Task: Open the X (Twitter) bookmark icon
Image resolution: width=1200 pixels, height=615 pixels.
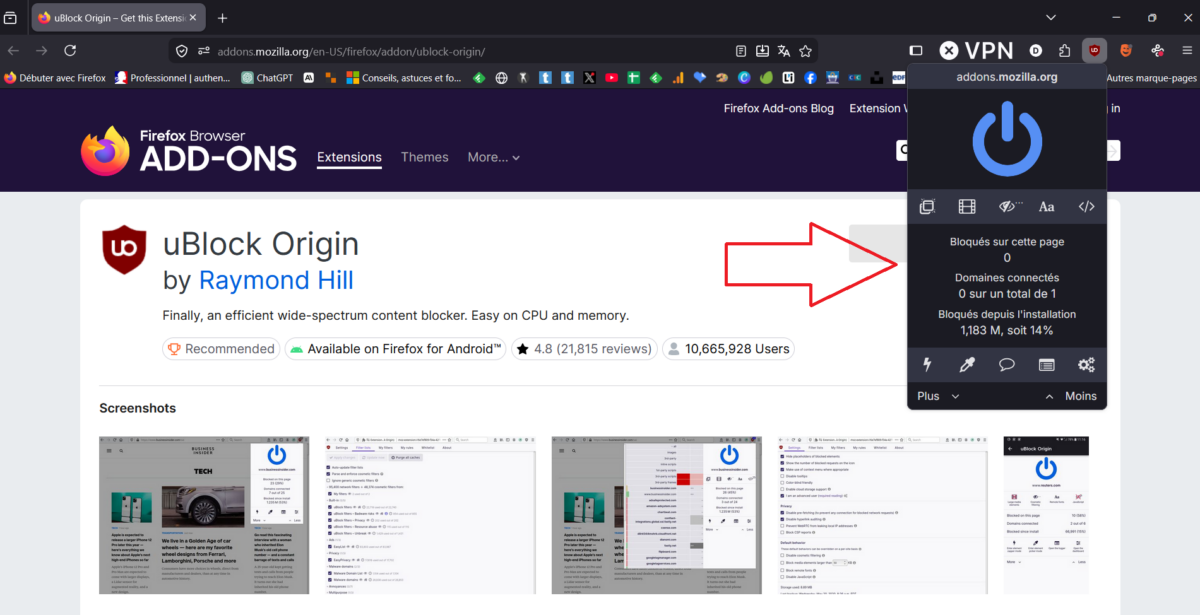Action: [589, 77]
